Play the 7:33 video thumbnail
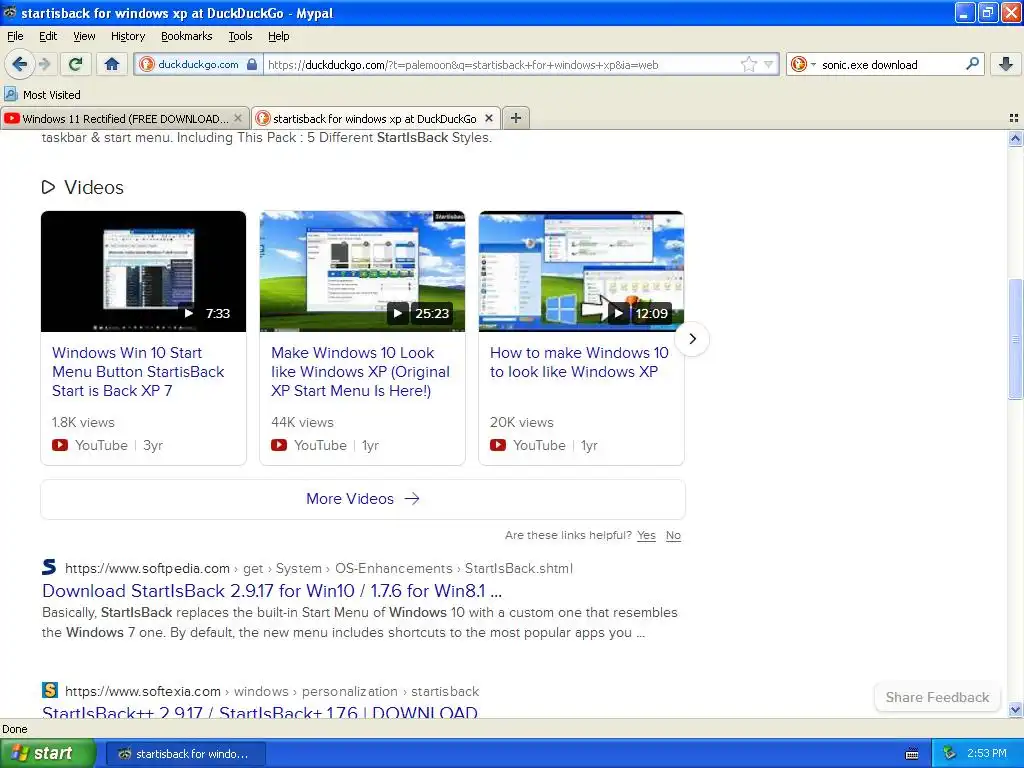This screenshot has width=1024, height=768. pos(143,271)
